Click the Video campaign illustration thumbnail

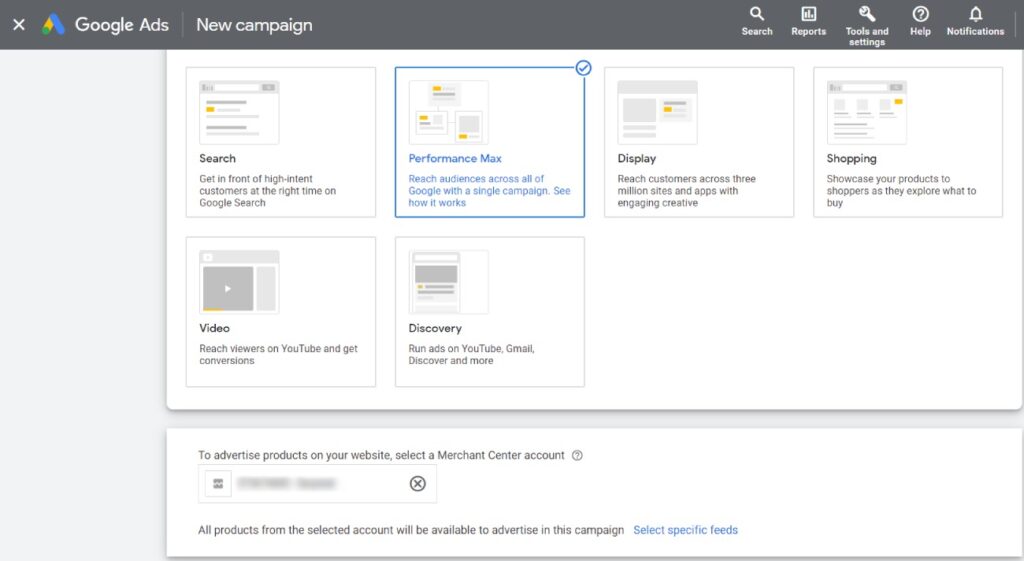(239, 282)
